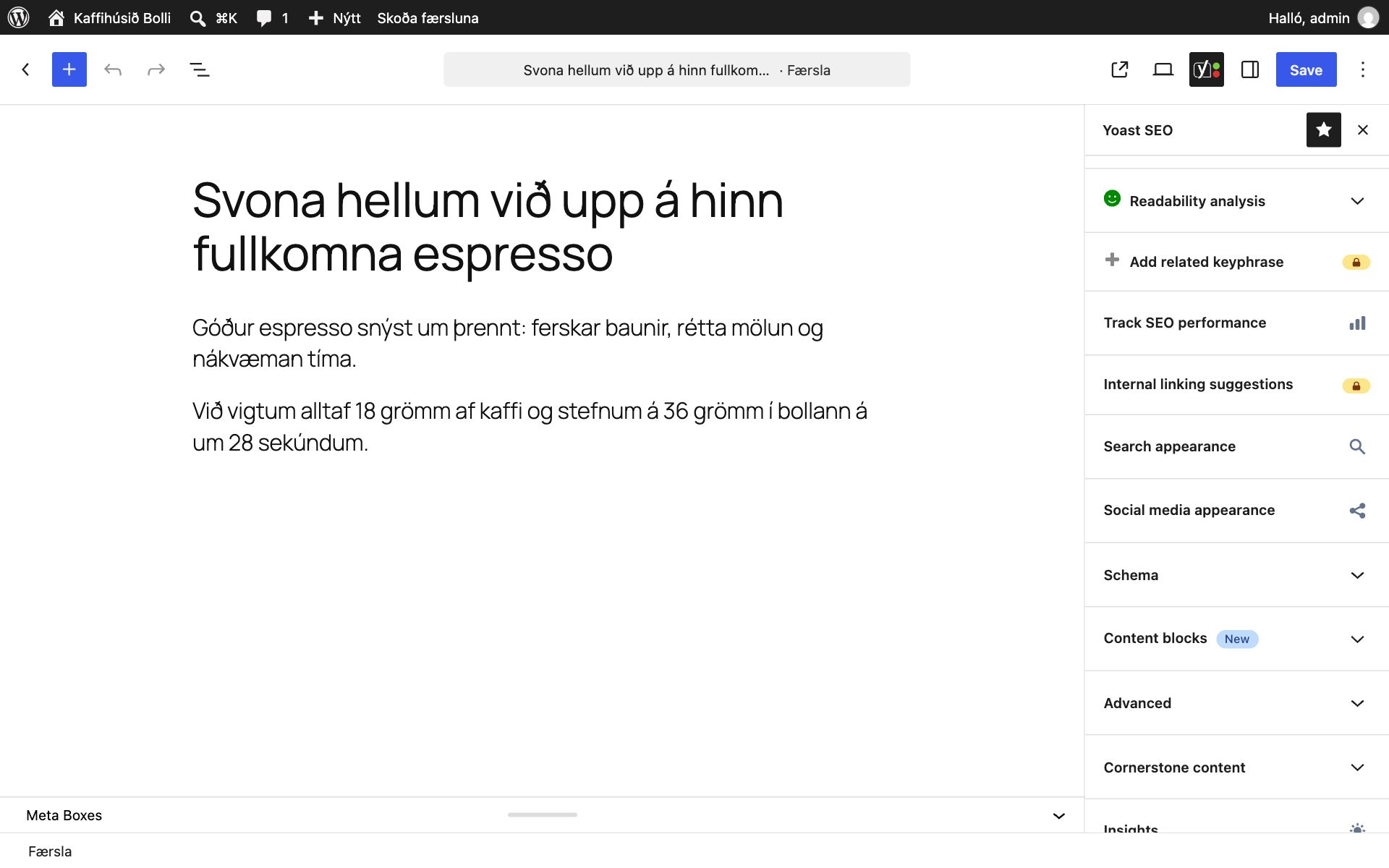Click the lock badge on Add related keyphrase
The width and height of the screenshot is (1389, 868).
tap(1356, 263)
